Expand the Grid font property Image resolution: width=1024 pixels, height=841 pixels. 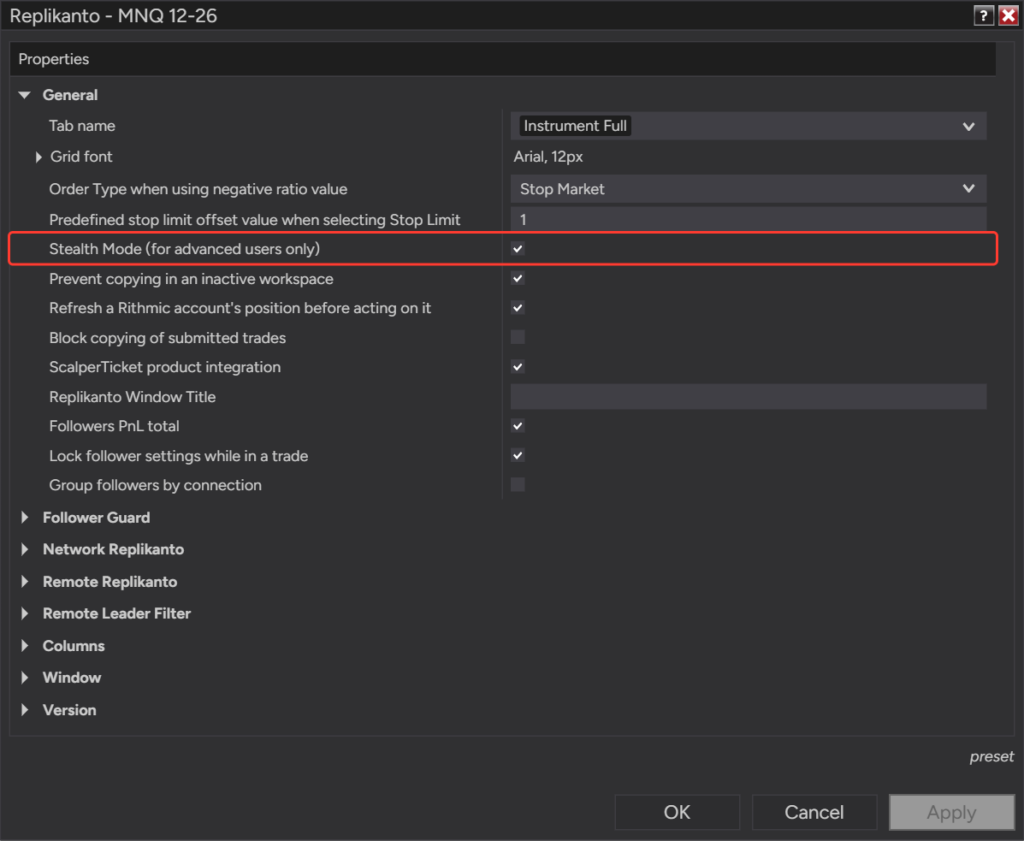(39, 157)
